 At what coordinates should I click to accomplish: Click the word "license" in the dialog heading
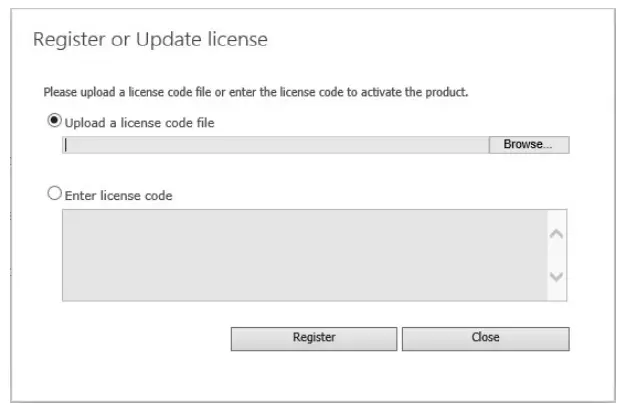coord(240,40)
